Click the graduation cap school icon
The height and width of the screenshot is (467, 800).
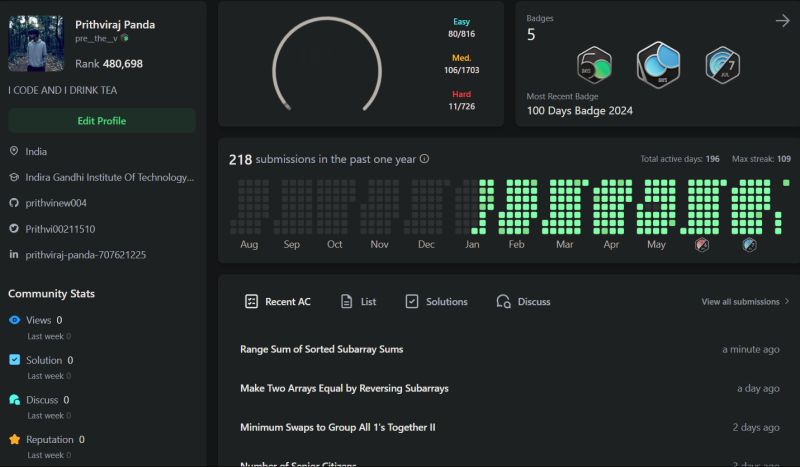(14, 177)
